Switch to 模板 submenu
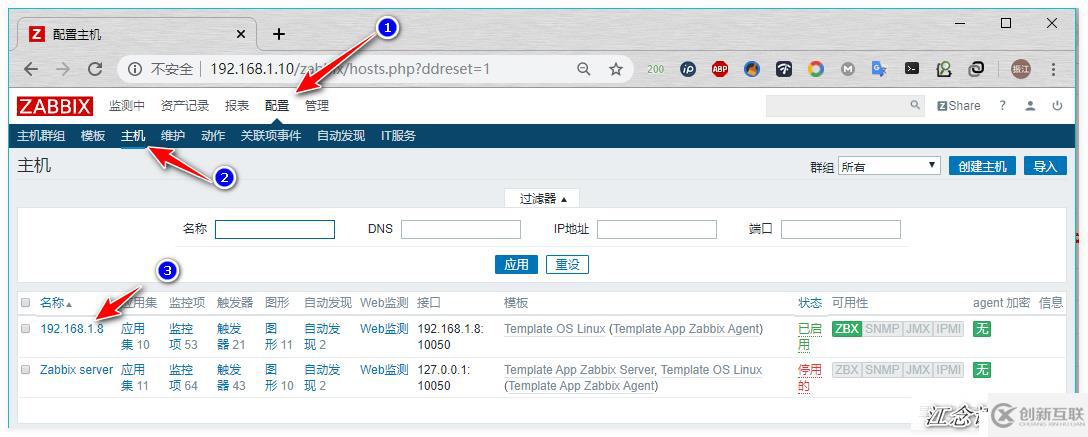 pyautogui.click(x=93, y=136)
